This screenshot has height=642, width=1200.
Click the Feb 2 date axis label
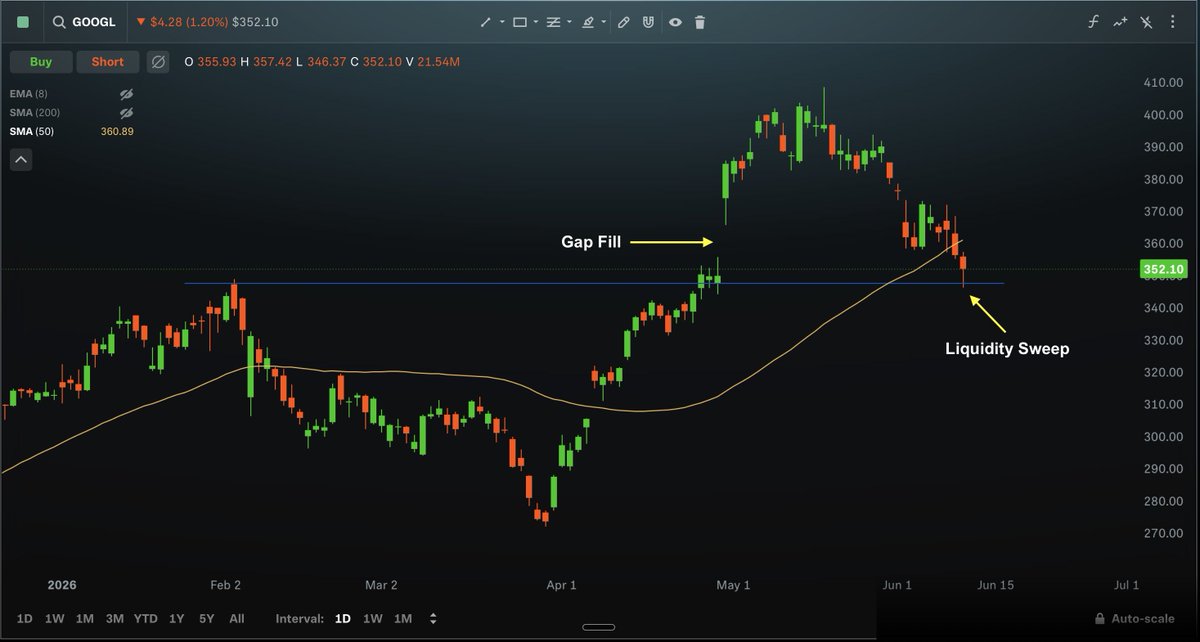(224, 585)
